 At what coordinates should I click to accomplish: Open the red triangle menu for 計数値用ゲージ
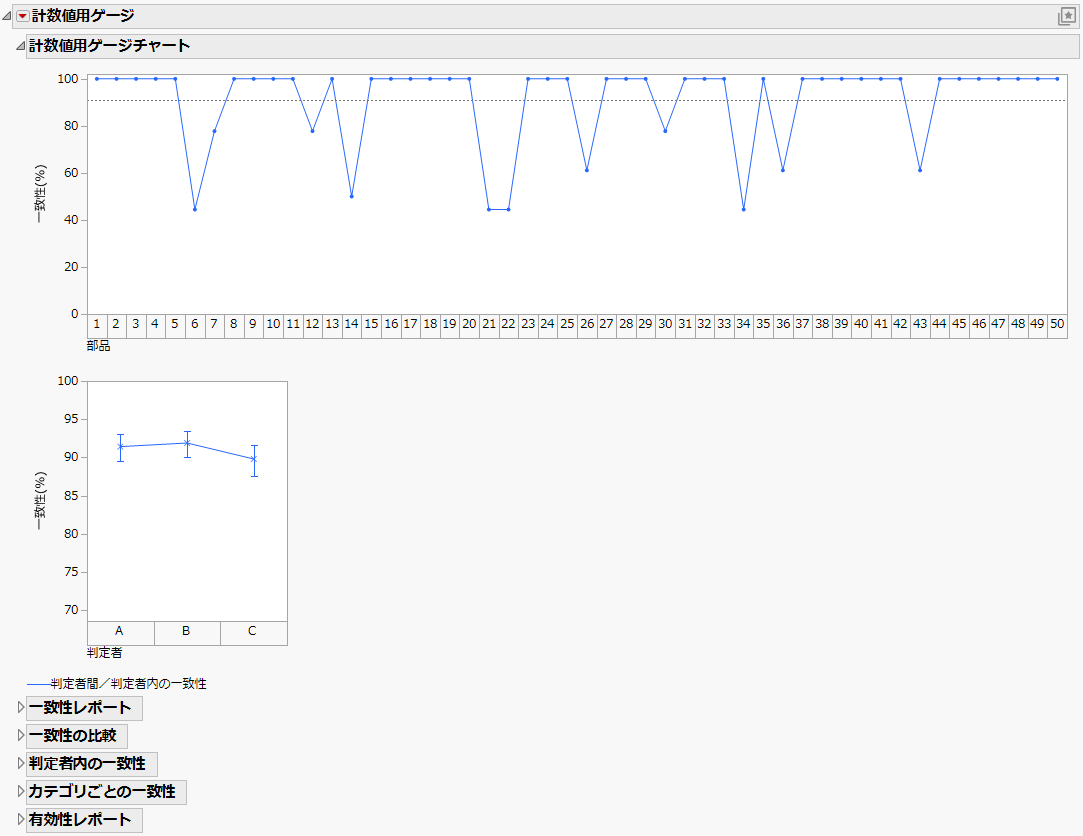click(21, 16)
